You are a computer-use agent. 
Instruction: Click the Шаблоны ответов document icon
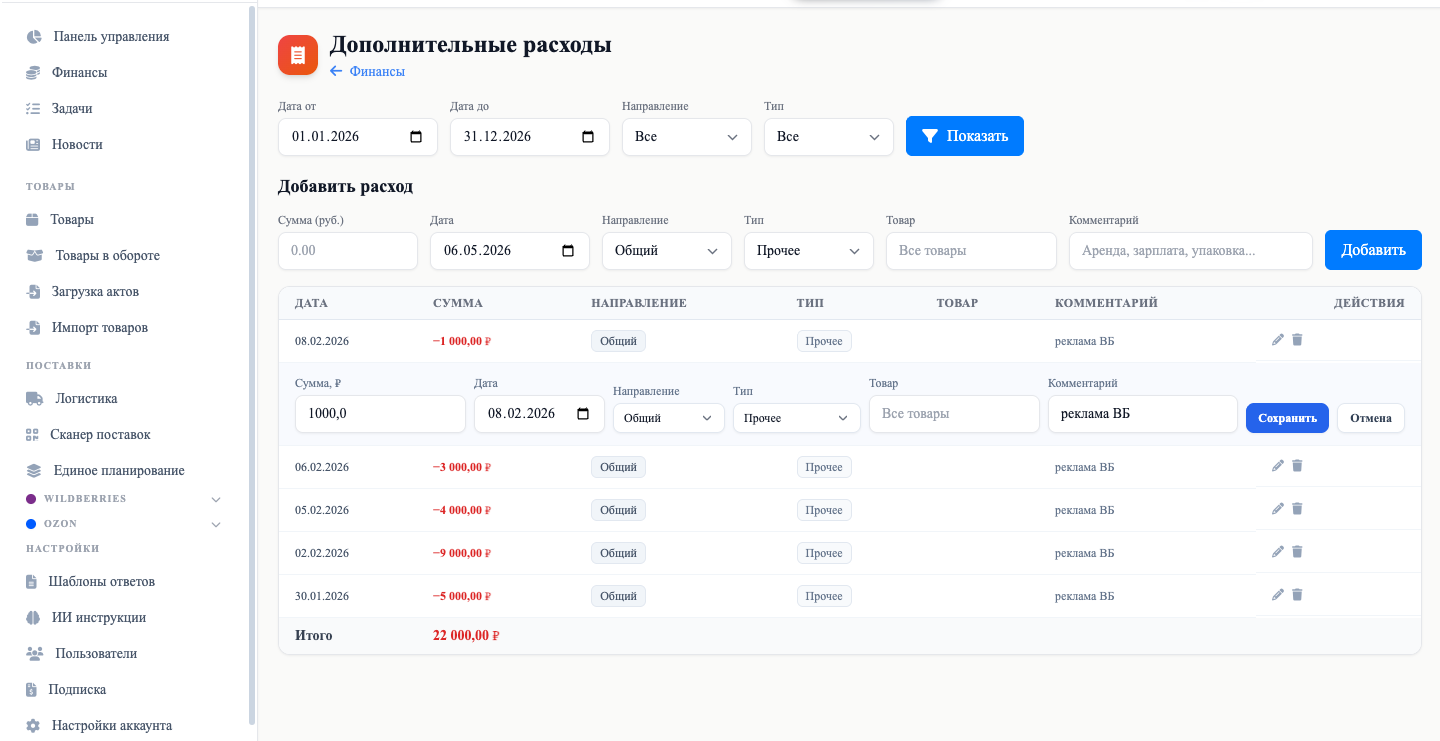pyautogui.click(x=31, y=582)
